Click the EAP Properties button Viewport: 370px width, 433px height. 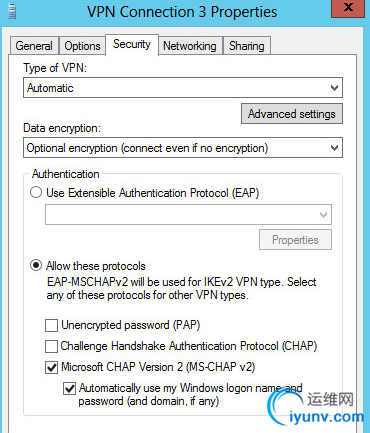point(295,240)
